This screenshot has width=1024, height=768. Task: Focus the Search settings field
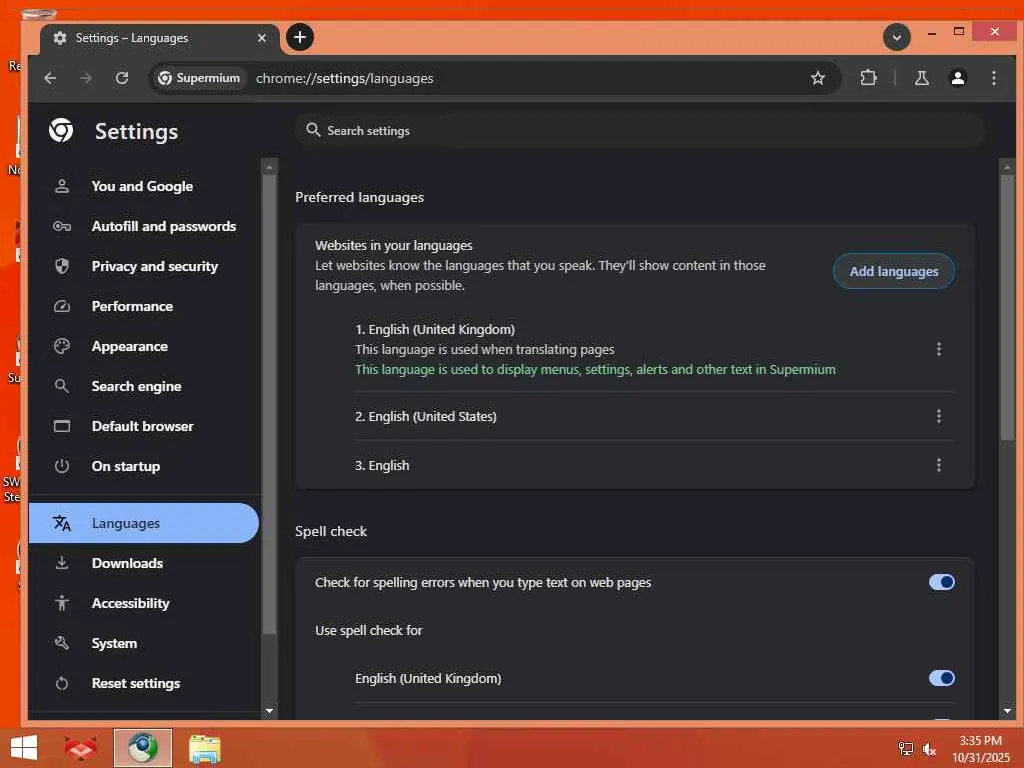point(639,131)
